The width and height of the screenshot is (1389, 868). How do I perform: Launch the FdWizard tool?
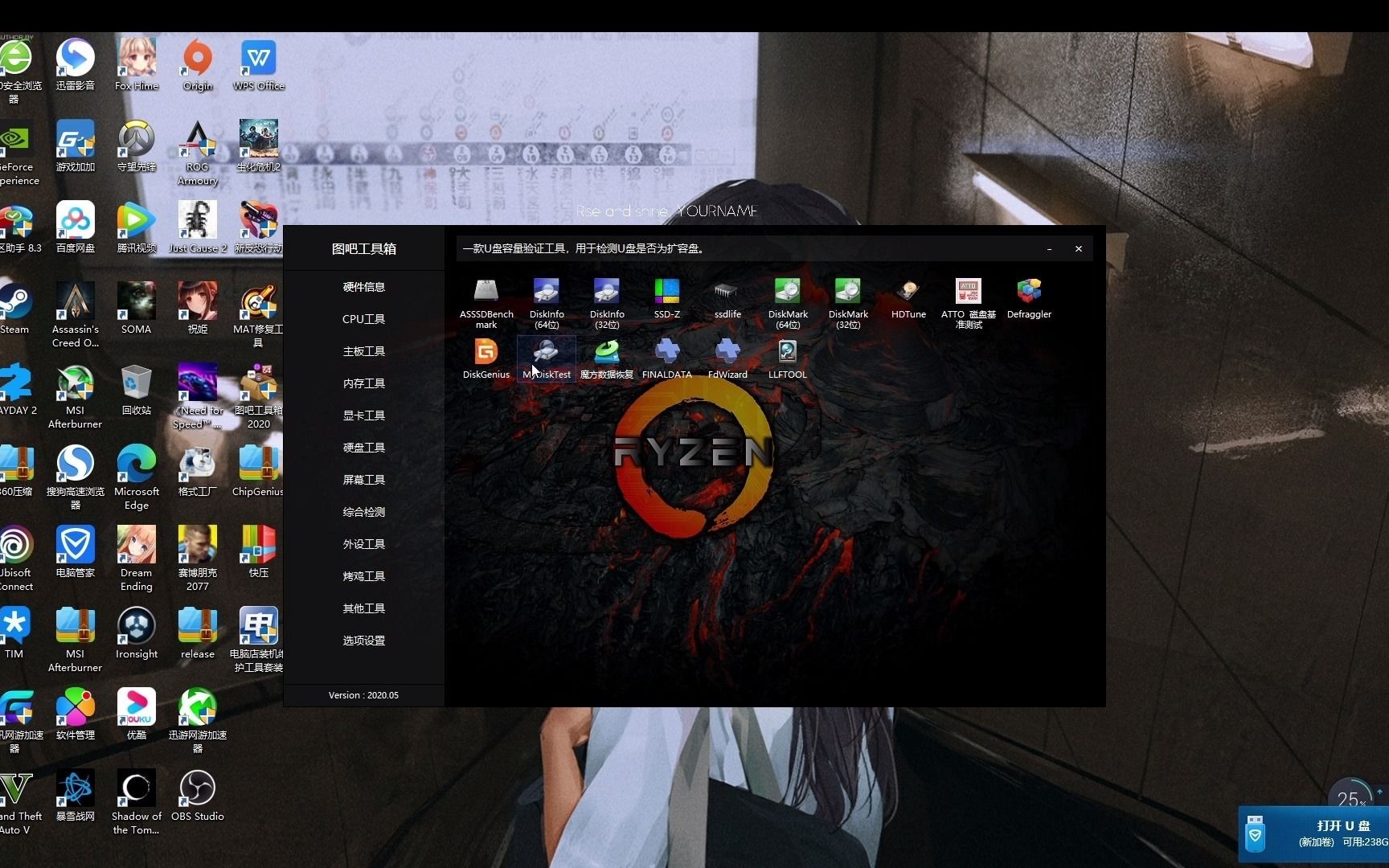coord(727,358)
